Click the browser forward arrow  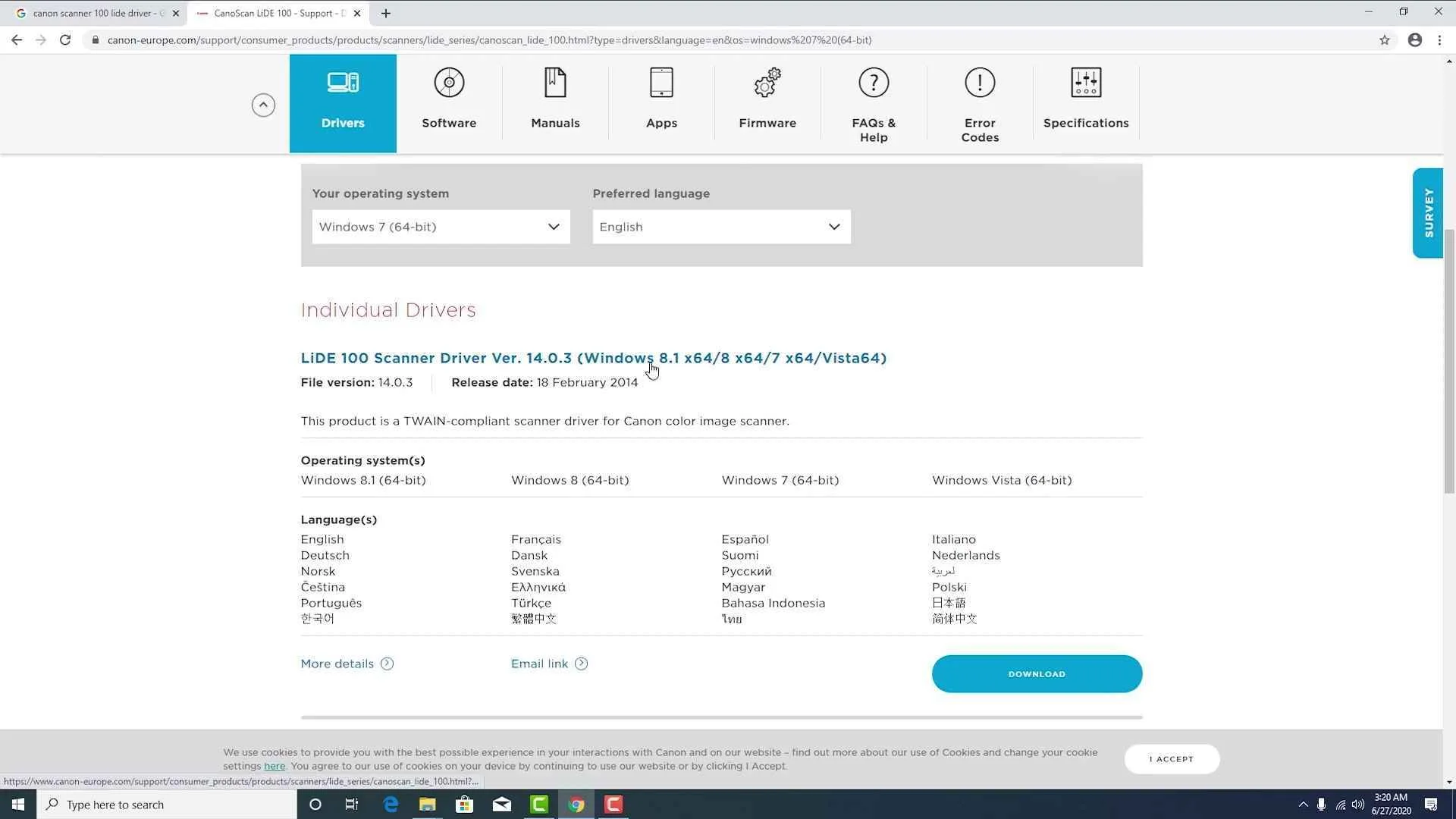pyautogui.click(x=41, y=40)
